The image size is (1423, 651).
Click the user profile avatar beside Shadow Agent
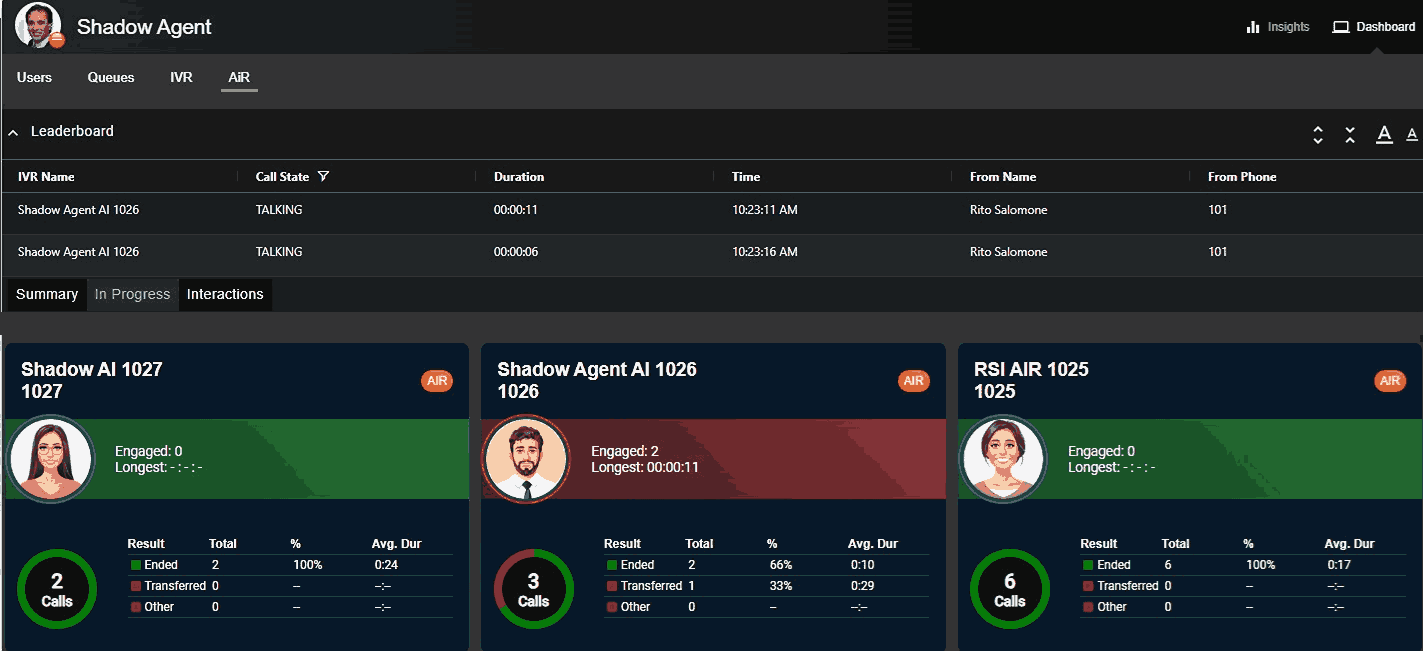coord(39,26)
